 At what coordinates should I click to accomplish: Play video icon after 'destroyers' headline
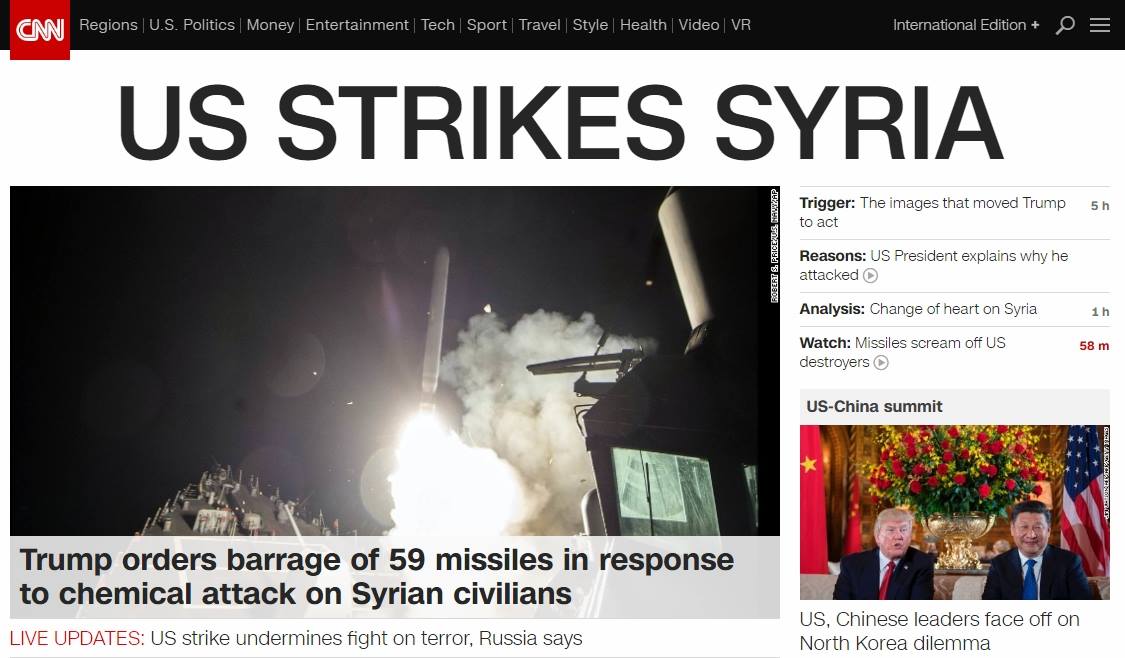click(881, 362)
